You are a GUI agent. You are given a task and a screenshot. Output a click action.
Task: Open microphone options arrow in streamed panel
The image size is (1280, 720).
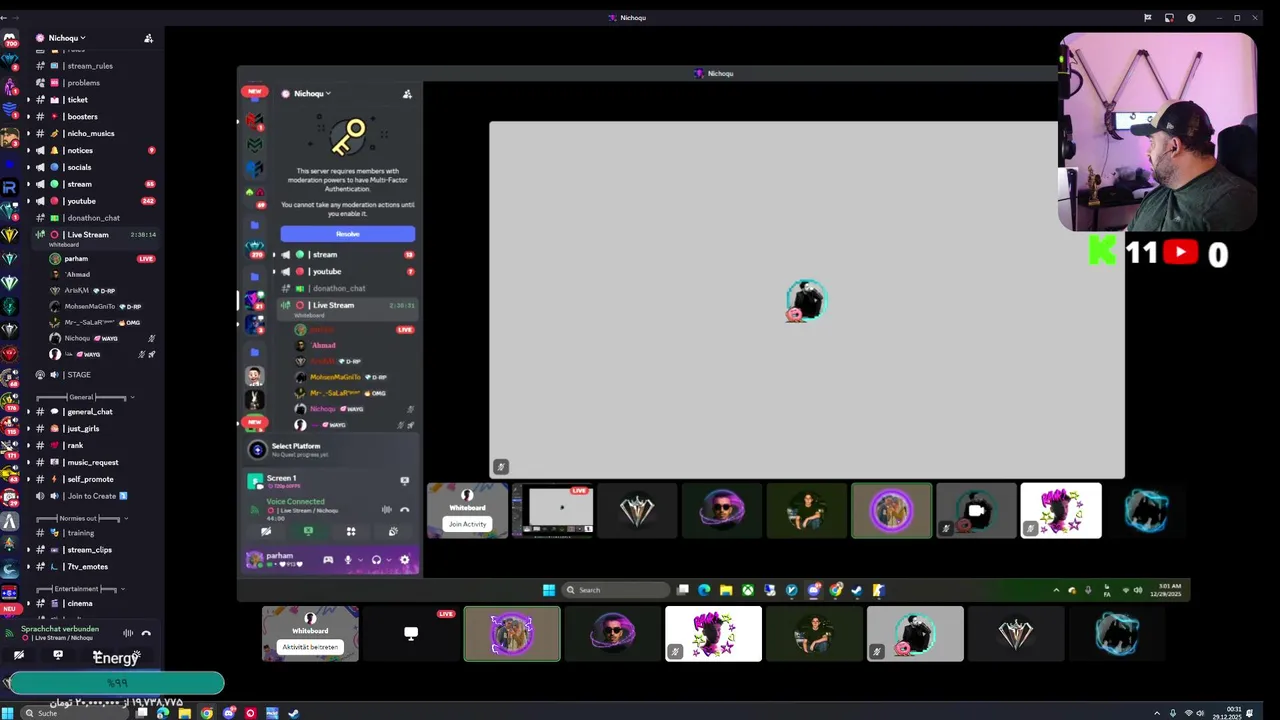click(360, 560)
